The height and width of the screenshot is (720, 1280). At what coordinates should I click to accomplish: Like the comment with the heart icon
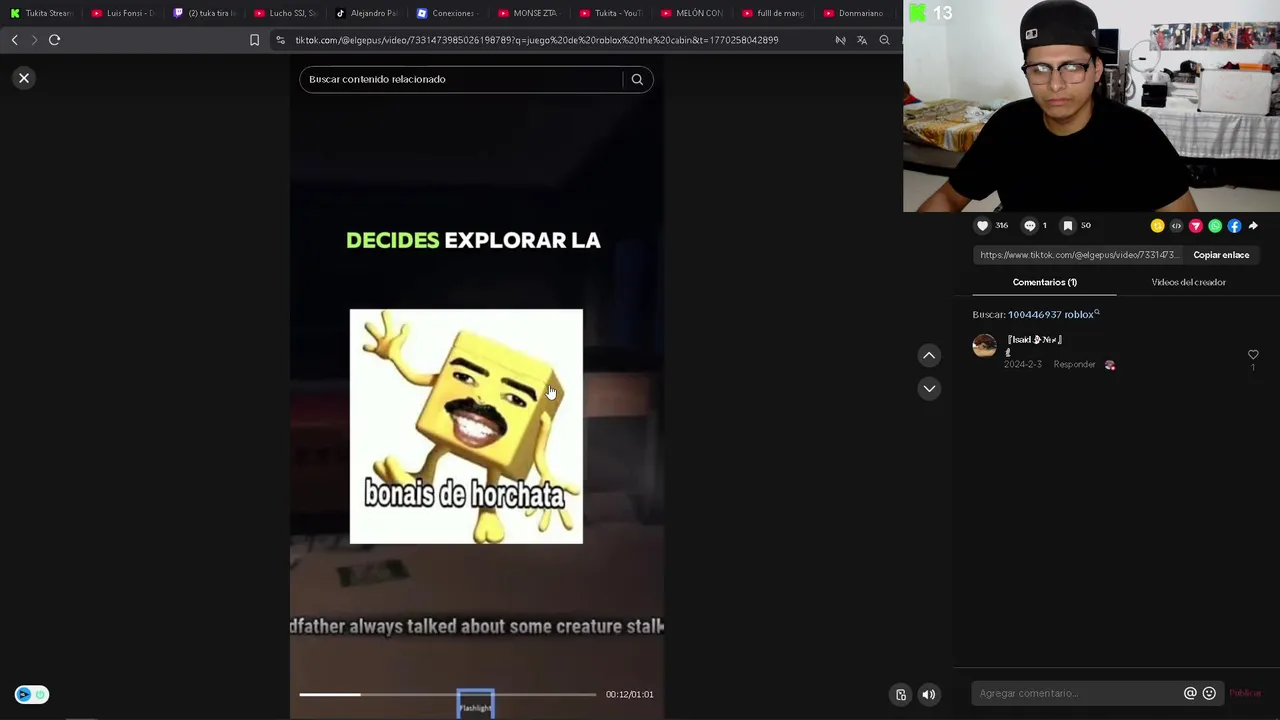[1253, 355]
